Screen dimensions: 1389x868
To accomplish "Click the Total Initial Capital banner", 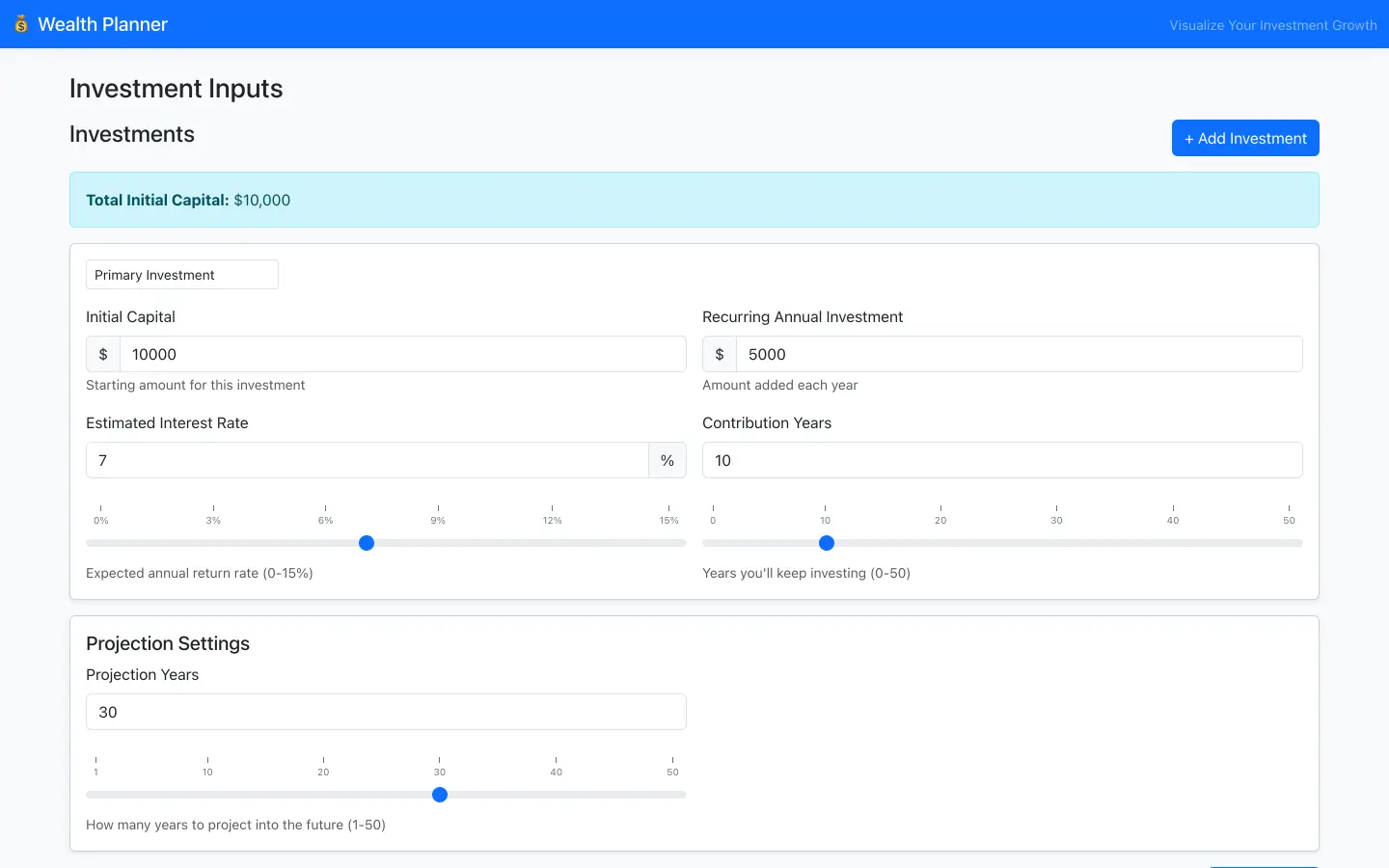I will click(694, 200).
